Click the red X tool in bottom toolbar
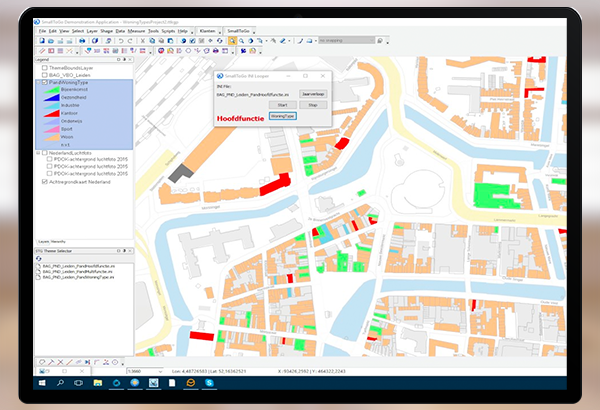This screenshot has width=600, height=410. tap(60, 362)
